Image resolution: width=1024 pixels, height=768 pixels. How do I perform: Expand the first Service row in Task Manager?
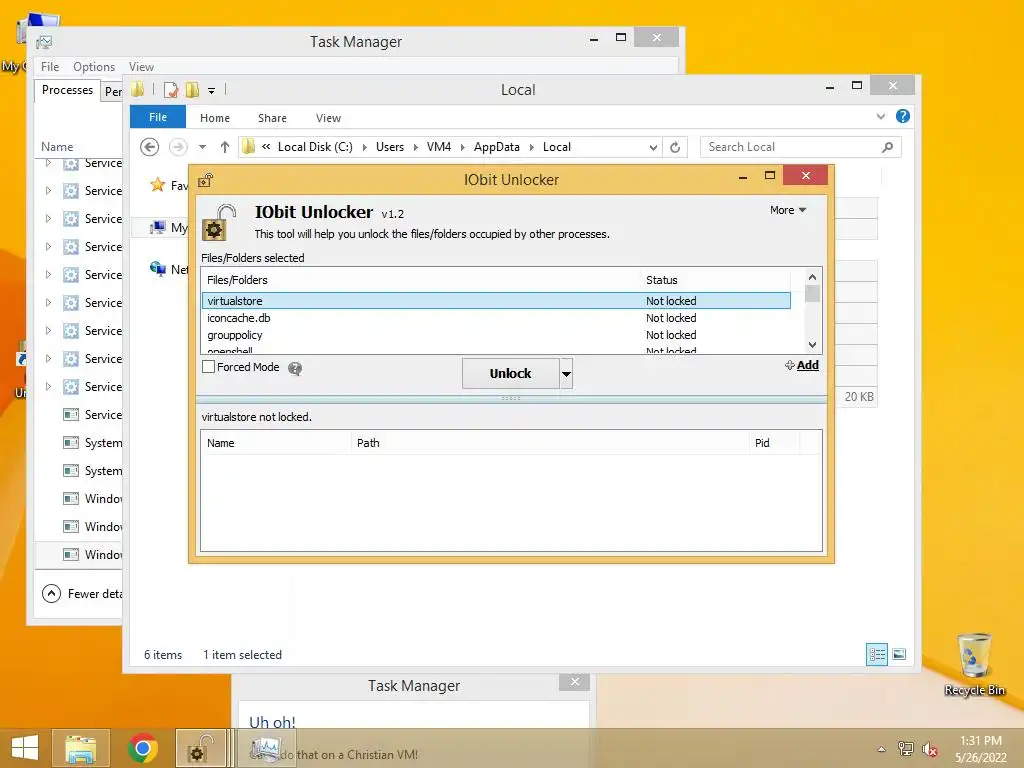click(x=48, y=163)
